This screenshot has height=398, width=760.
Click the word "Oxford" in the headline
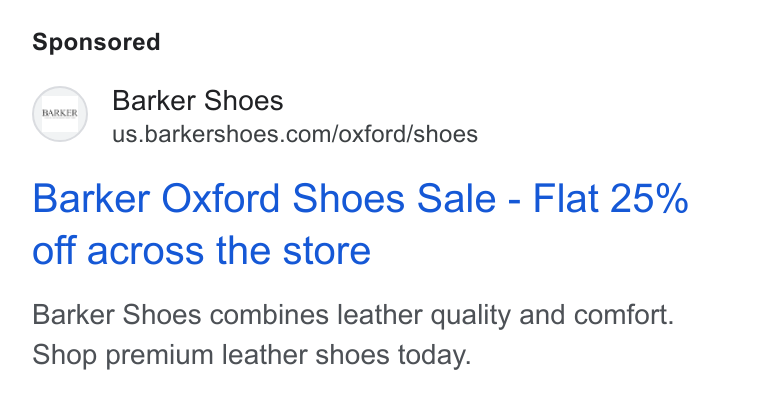[221, 198]
